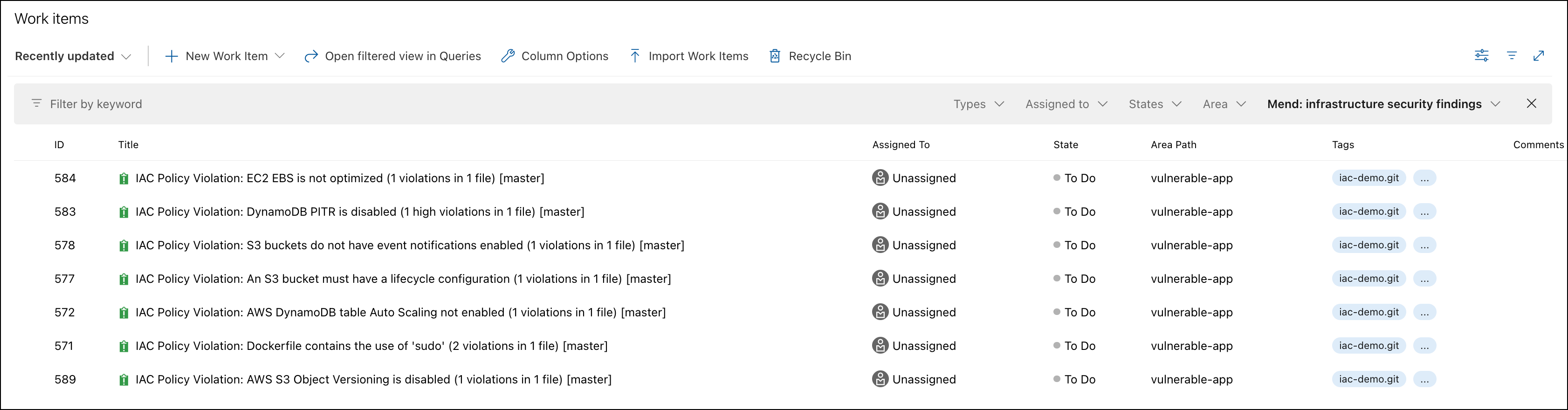Screen dimensions: 1568x410
Task: Clear the filter bar with X
Action: click(1531, 103)
